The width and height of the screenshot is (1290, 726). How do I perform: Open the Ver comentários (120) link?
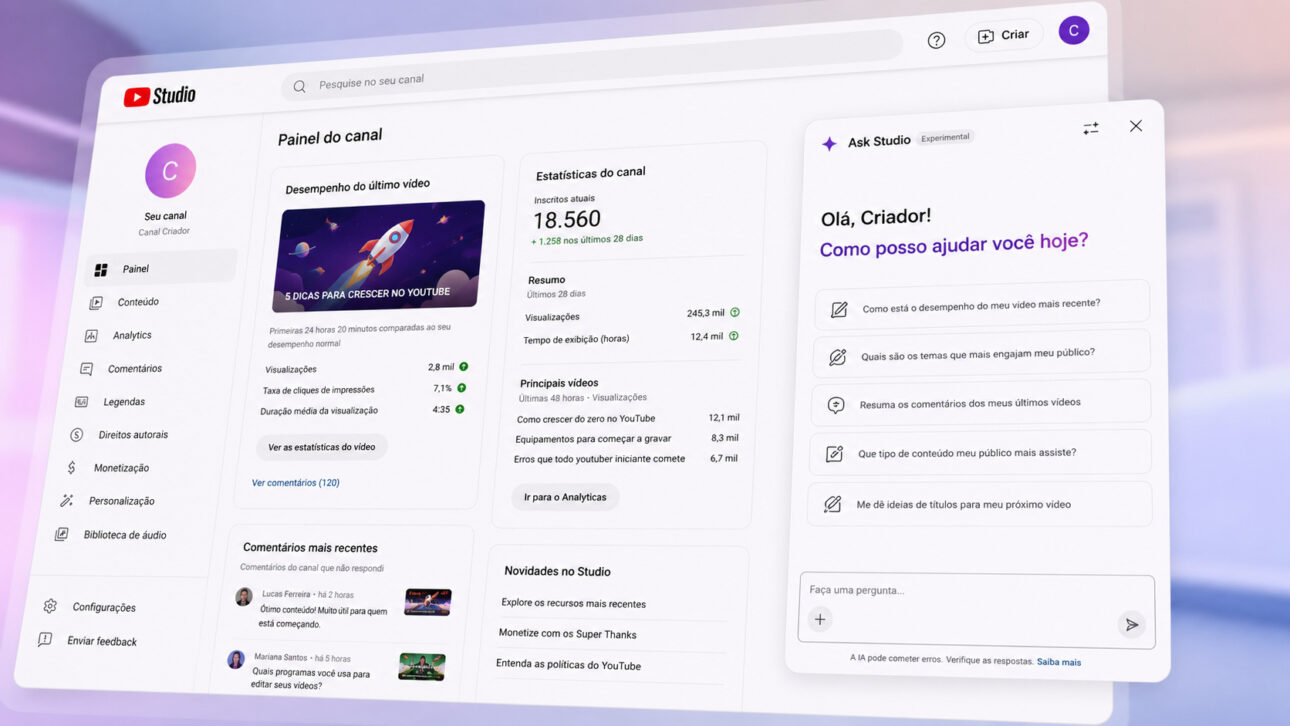[x=296, y=483]
